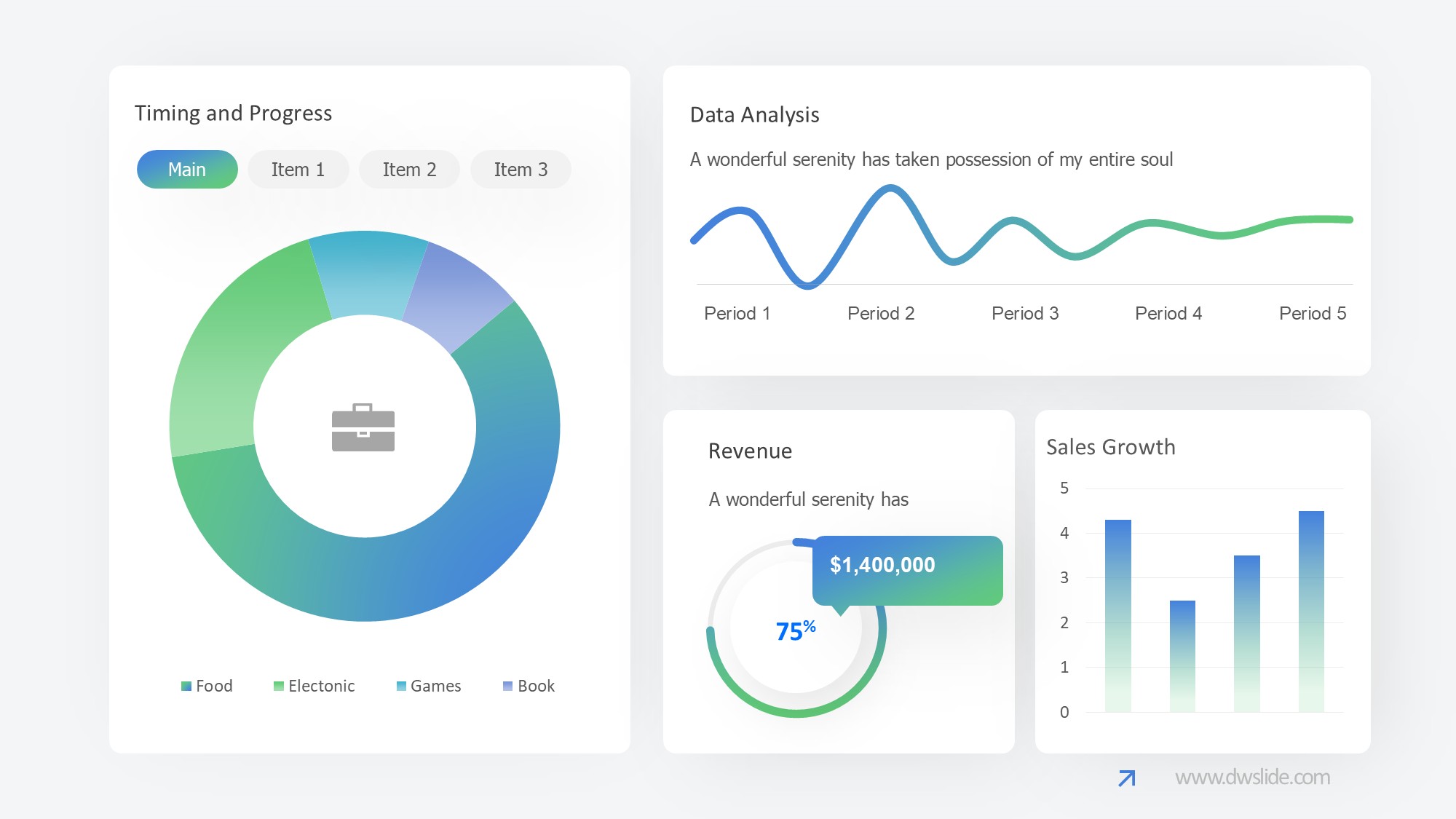Click the Period 3 axis label
The height and width of the screenshot is (819, 1456).
(1024, 314)
